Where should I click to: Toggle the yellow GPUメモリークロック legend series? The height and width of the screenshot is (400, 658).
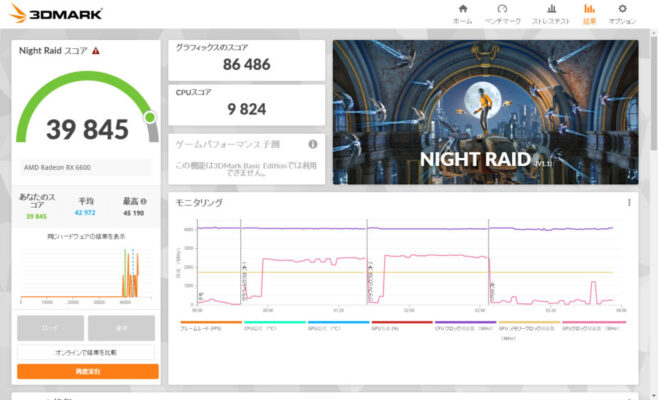point(529,330)
